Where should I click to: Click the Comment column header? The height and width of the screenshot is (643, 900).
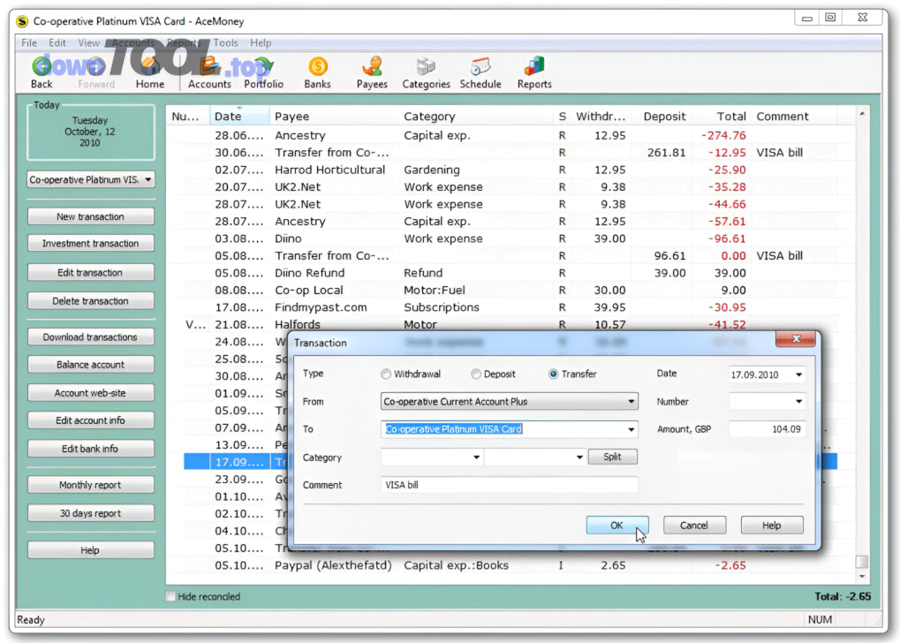[794, 116]
